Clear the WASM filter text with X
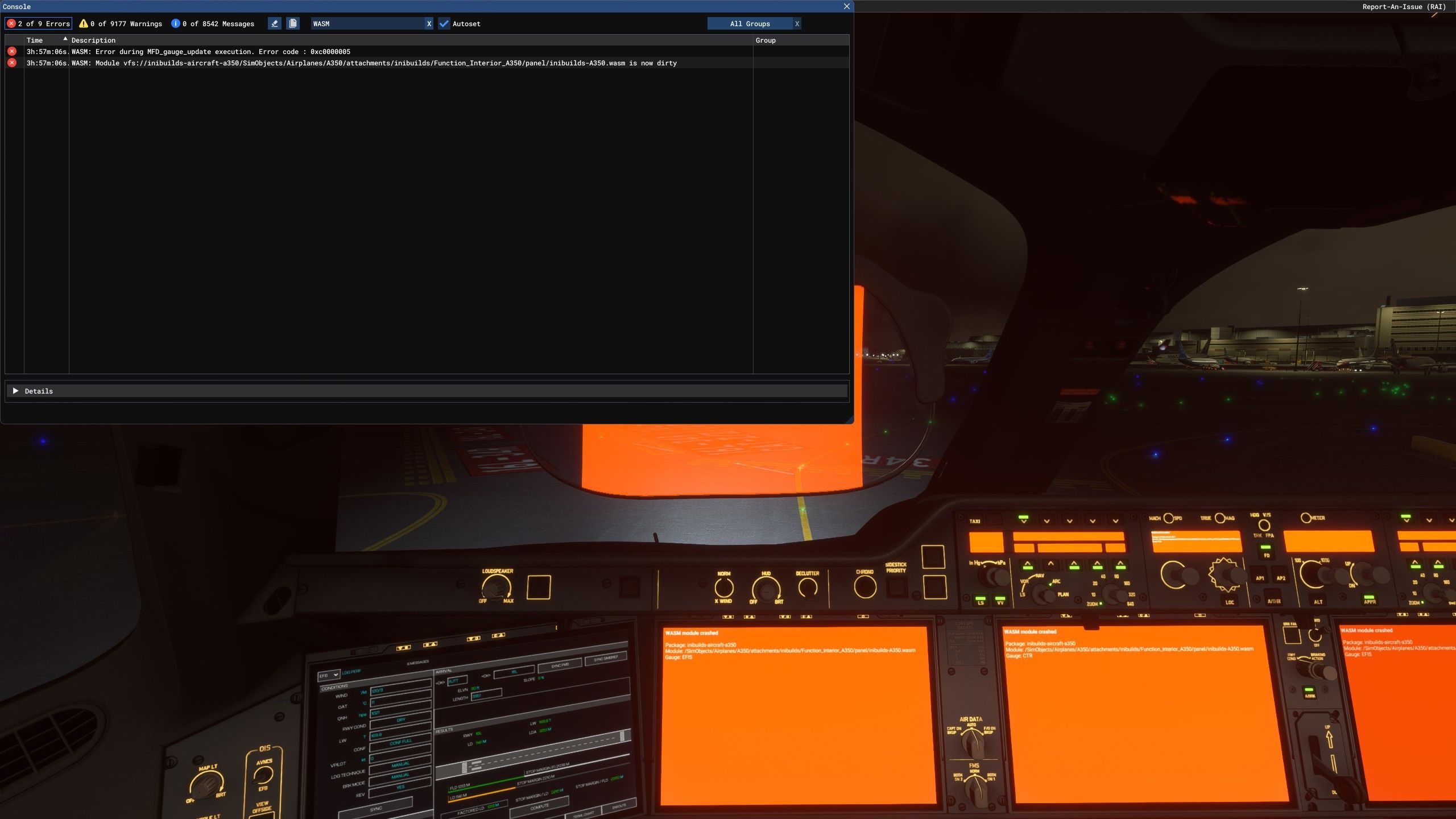This screenshot has height=819, width=1456. [x=429, y=23]
